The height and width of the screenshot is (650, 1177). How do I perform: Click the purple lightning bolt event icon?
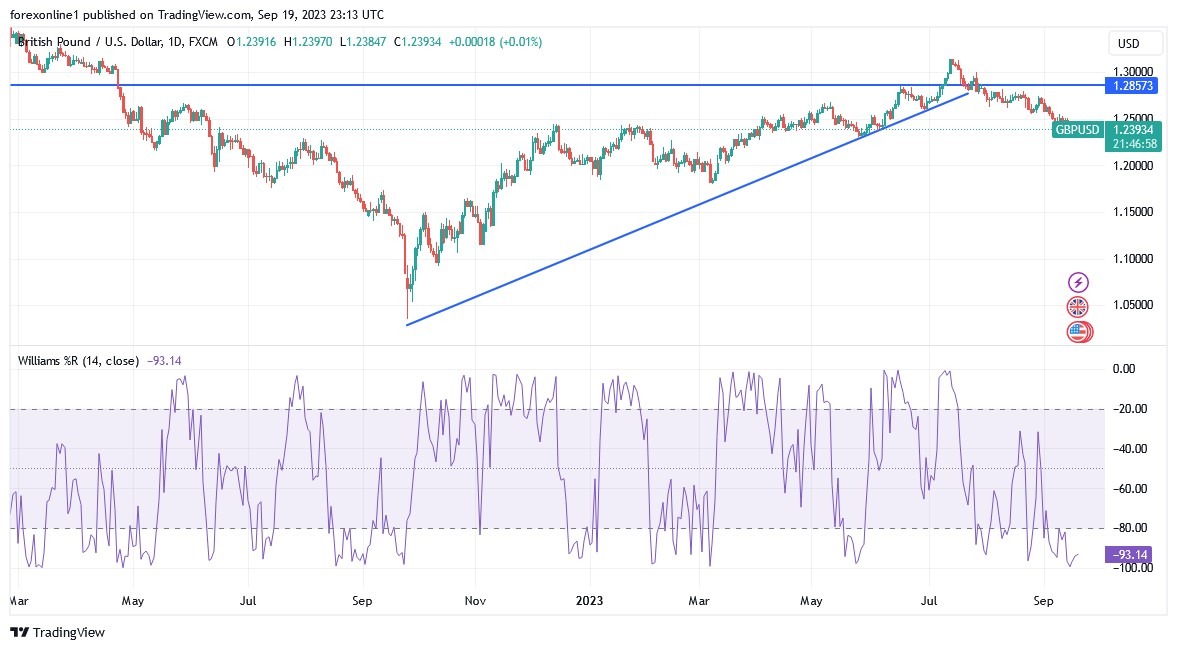click(1078, 283)
